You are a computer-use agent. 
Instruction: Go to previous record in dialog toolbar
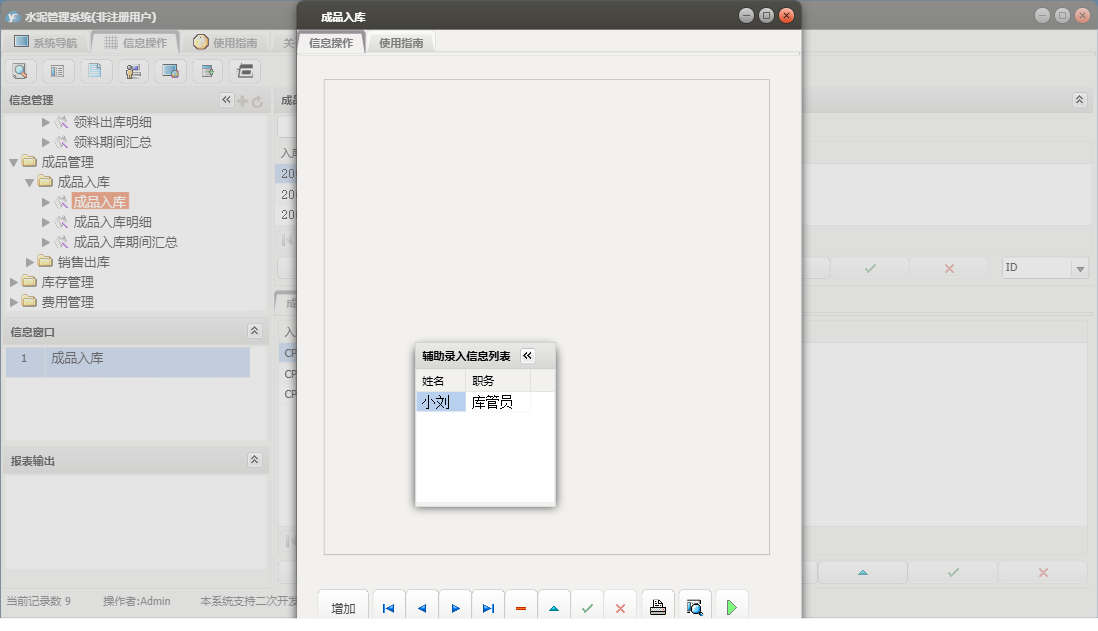pyautogui.click(x=422, y=608)
